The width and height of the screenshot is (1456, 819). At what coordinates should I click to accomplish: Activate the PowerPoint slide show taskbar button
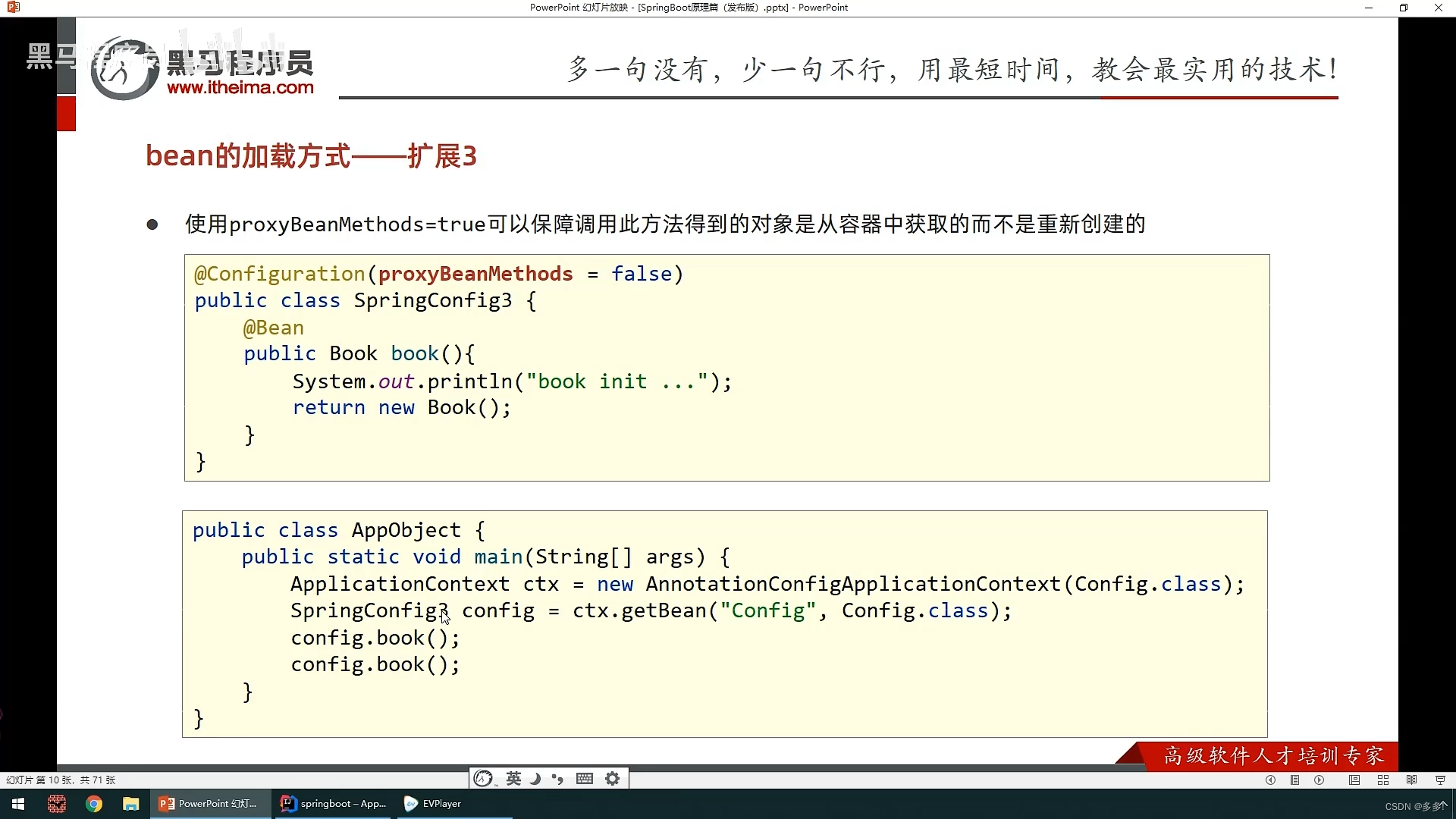pyautogui.click(x=210, y=804)
